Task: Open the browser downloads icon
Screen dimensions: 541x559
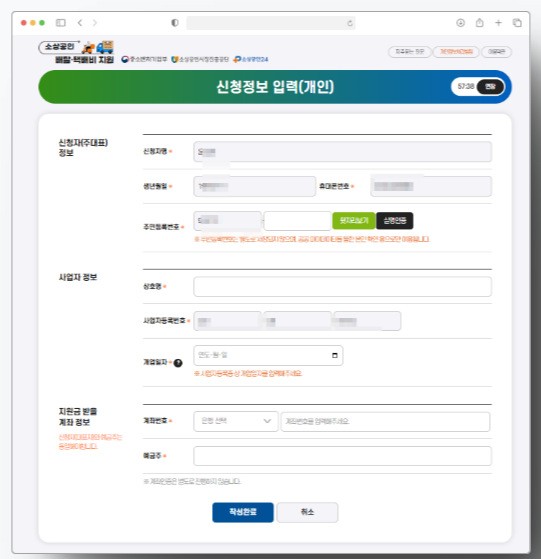Action: (460, 23)
